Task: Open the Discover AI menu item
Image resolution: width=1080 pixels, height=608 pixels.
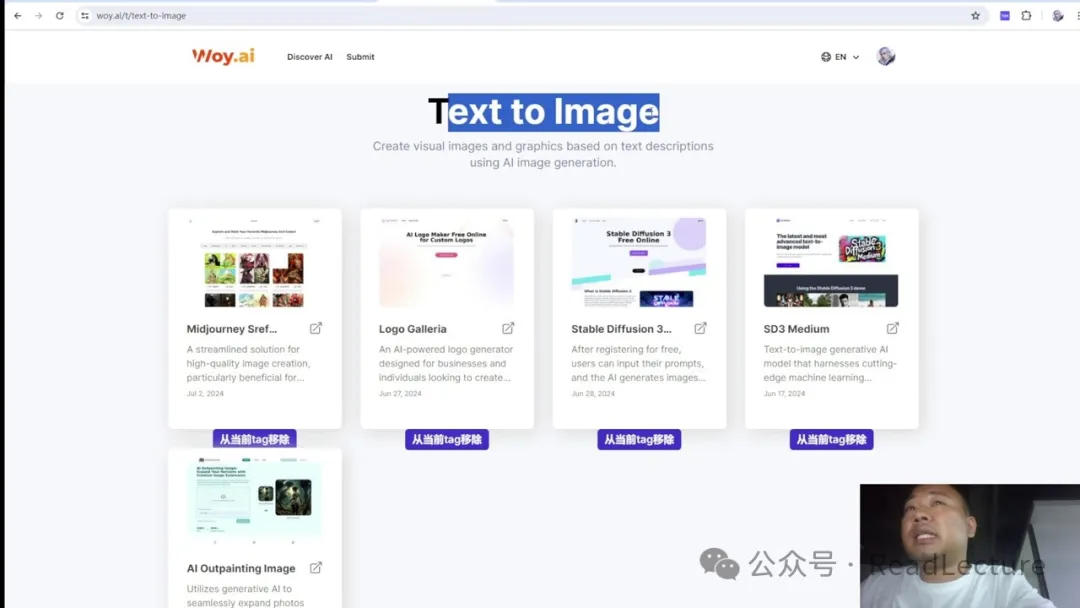Action: point(309,57)
